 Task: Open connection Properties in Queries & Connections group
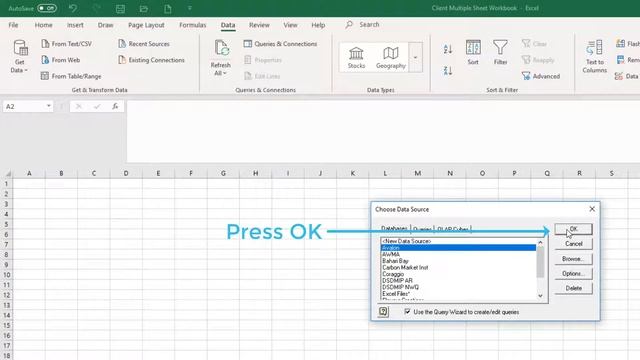pos(263,60)
